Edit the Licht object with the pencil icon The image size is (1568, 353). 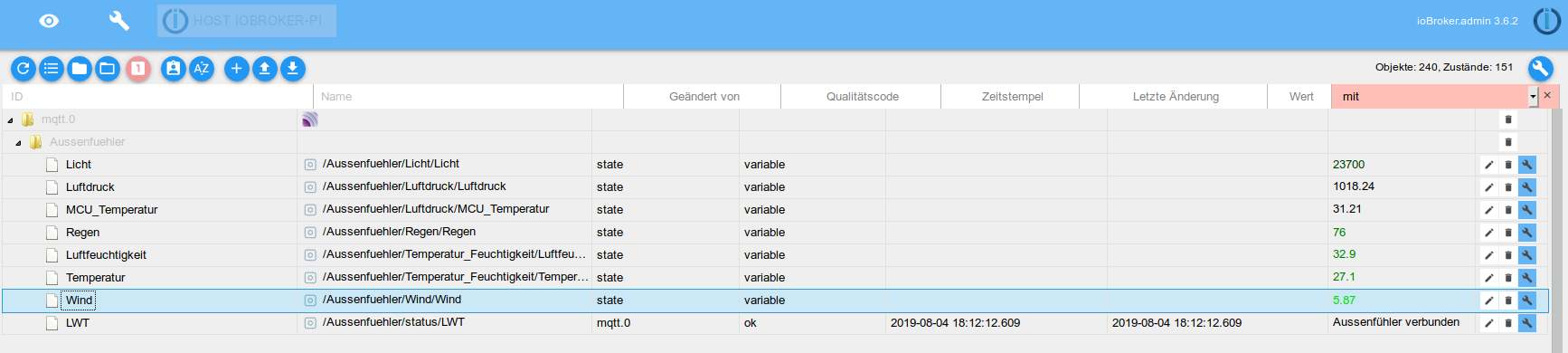(x=1489, y=165)
